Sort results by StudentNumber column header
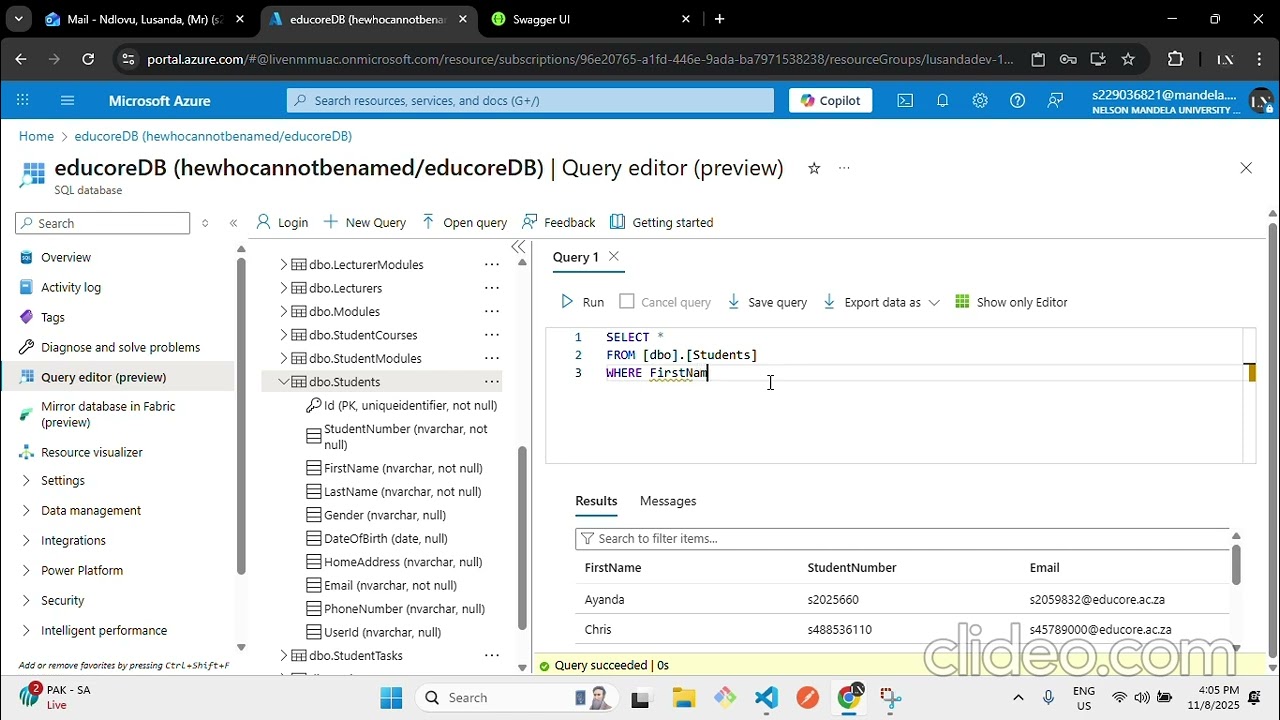Viewport: 1280px width, 720px height. pos(852,568)
